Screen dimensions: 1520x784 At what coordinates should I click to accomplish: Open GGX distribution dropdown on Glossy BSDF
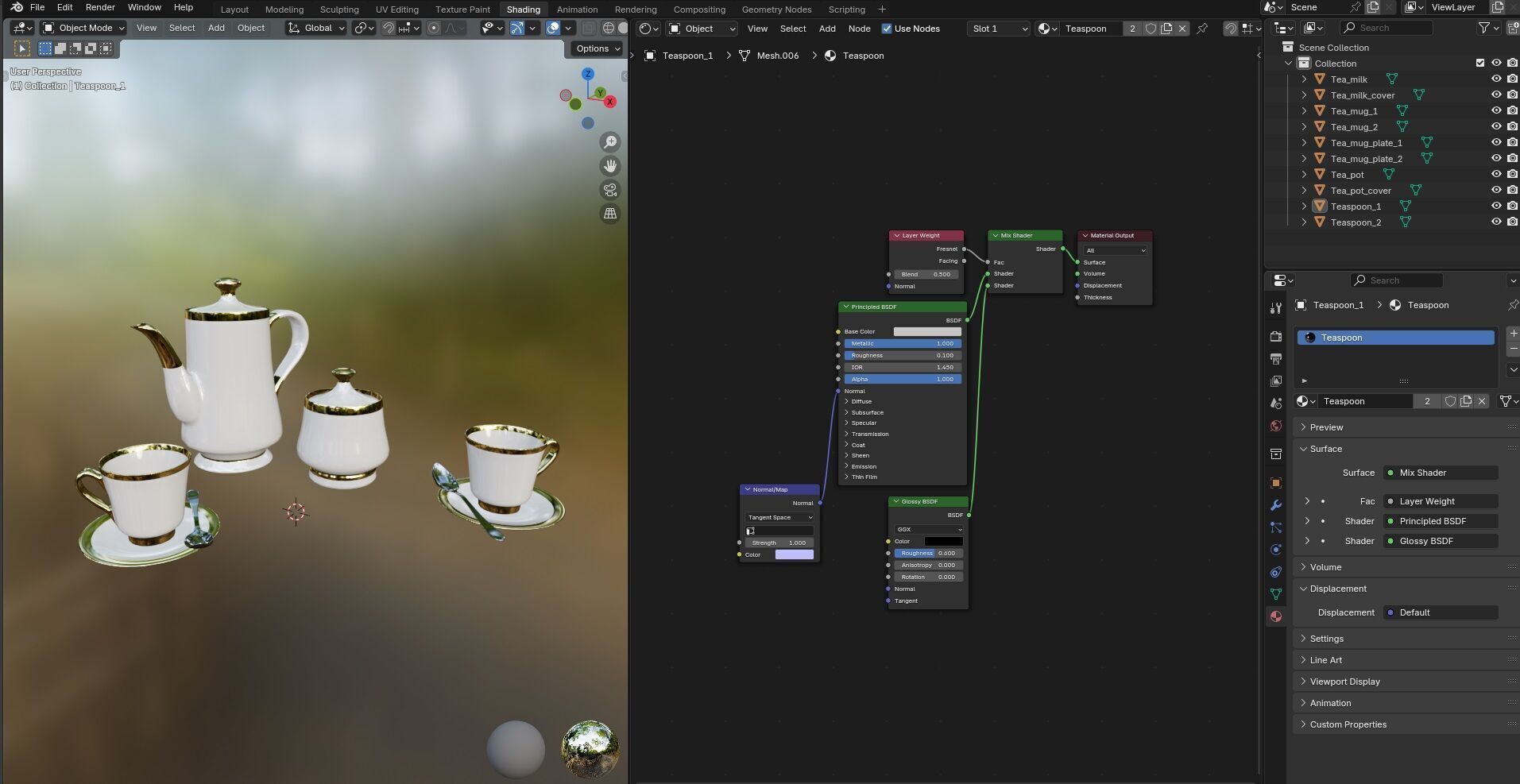928,529
